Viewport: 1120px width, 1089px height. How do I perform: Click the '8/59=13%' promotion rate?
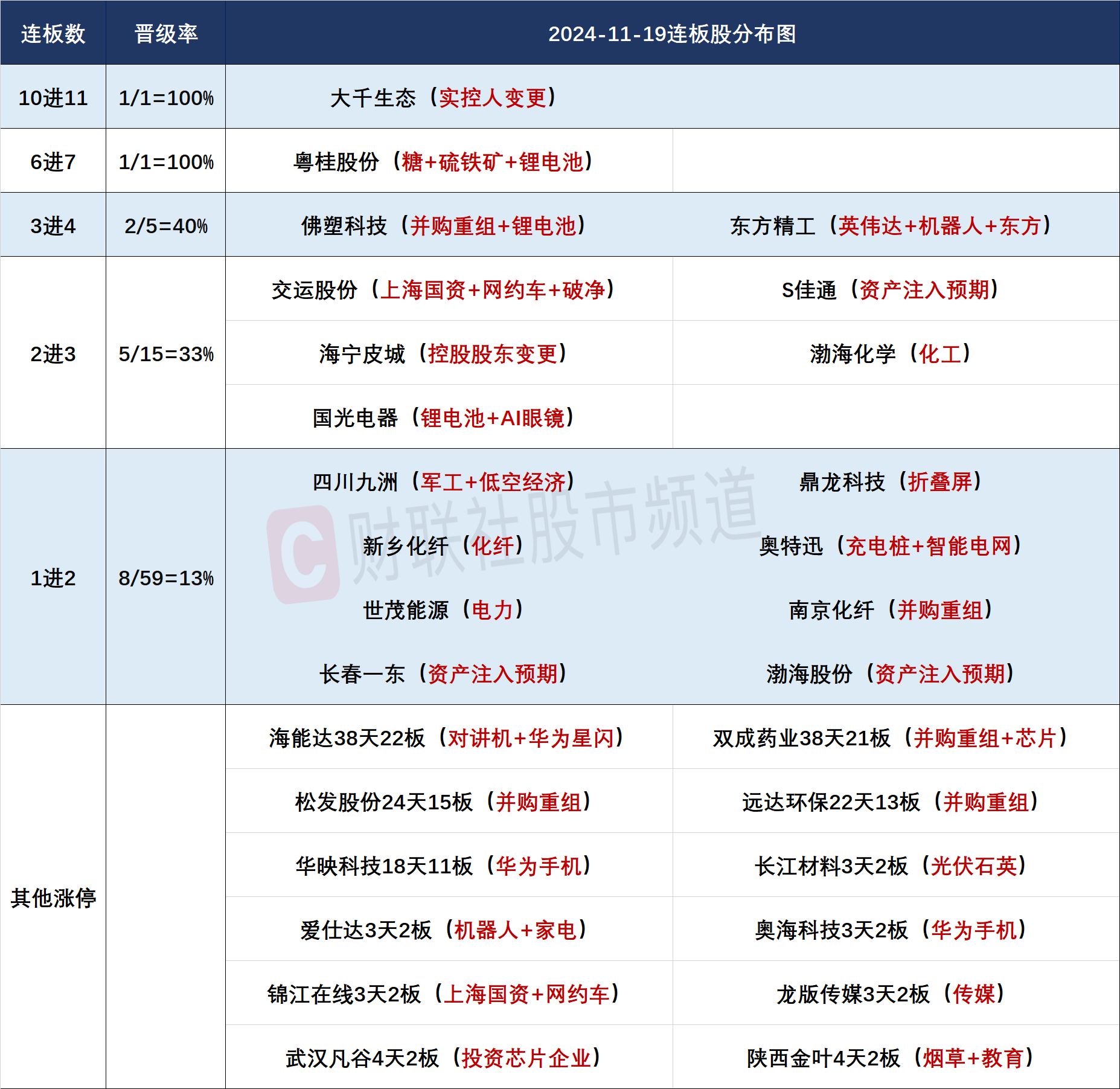(x=166, y=578)
